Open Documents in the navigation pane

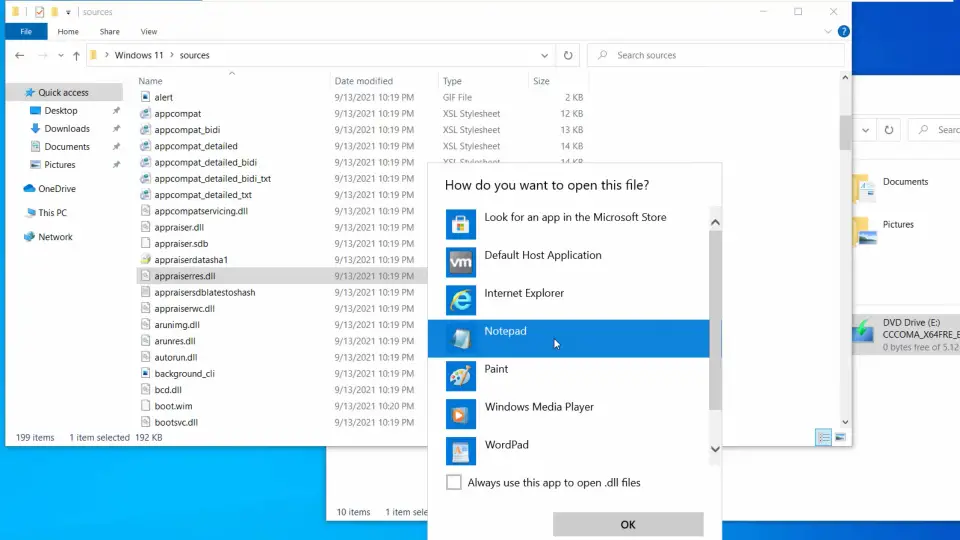[x=67, y=147]
